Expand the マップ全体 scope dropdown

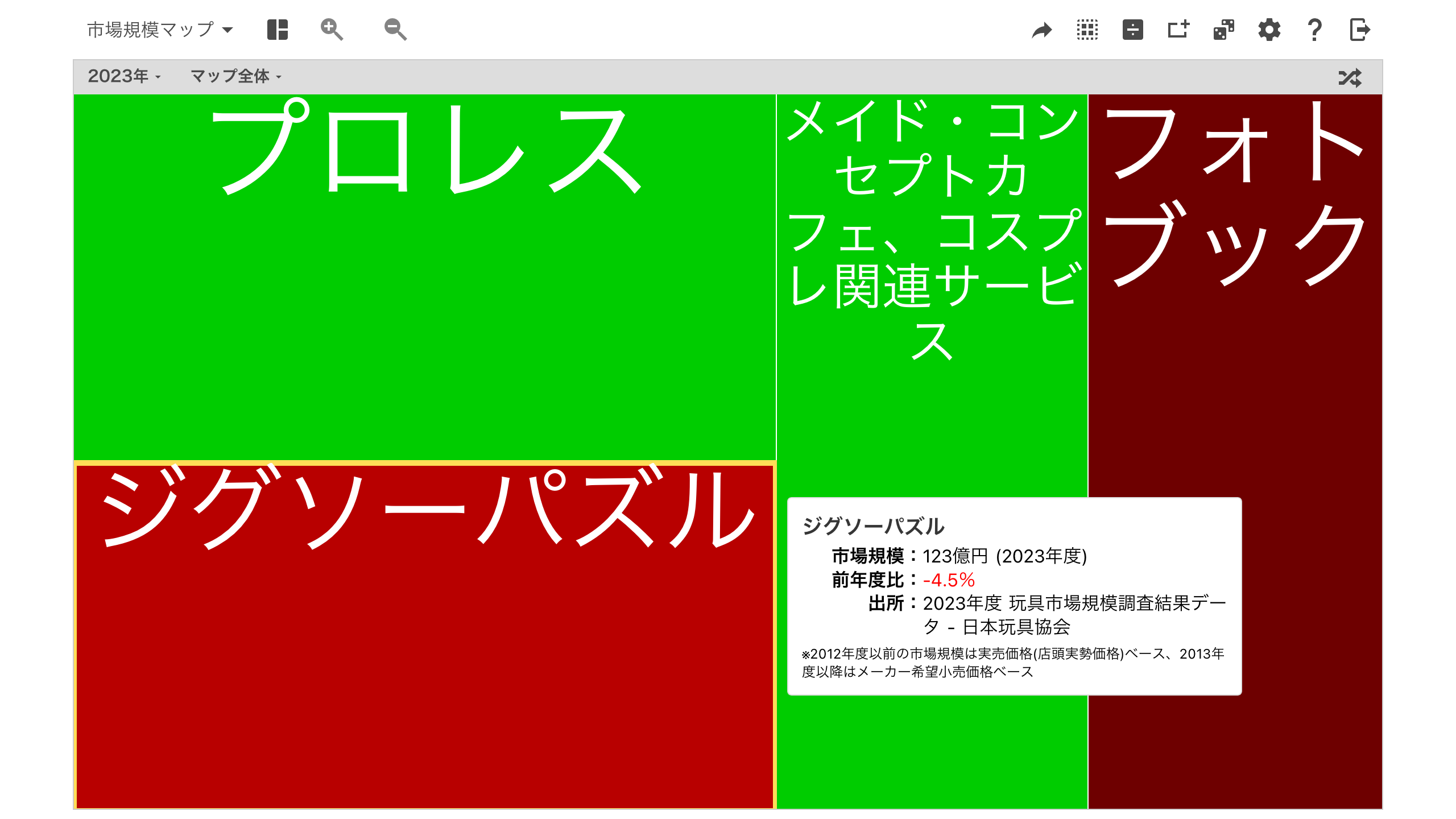(x=236, y=76)
